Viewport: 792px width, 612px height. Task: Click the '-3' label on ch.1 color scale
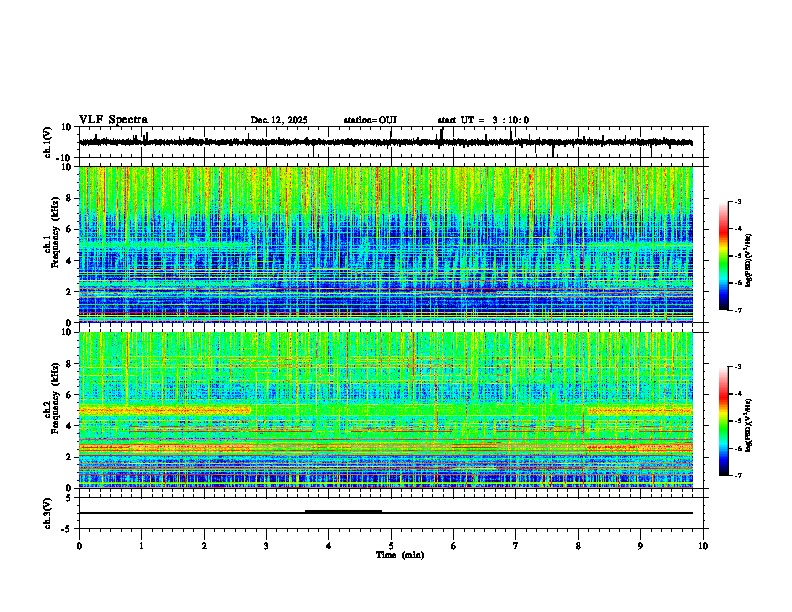coord(737,202)
